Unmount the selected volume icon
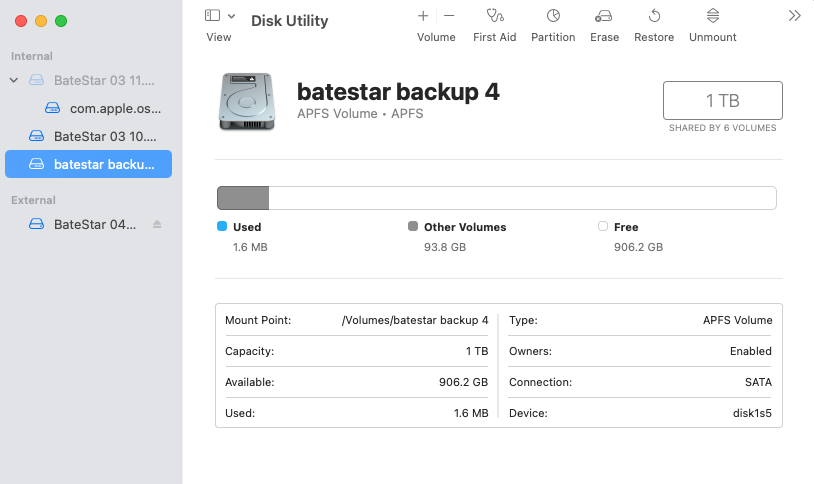This screenshot has width=814, height=484. tap(713, 16)
